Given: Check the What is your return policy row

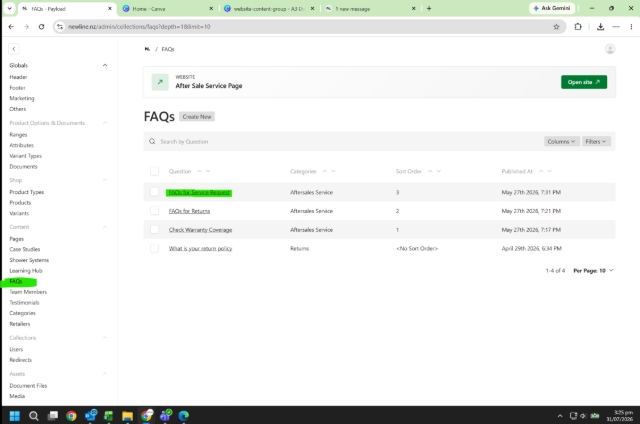Looking at the screenshot, I should coord(154,248).
